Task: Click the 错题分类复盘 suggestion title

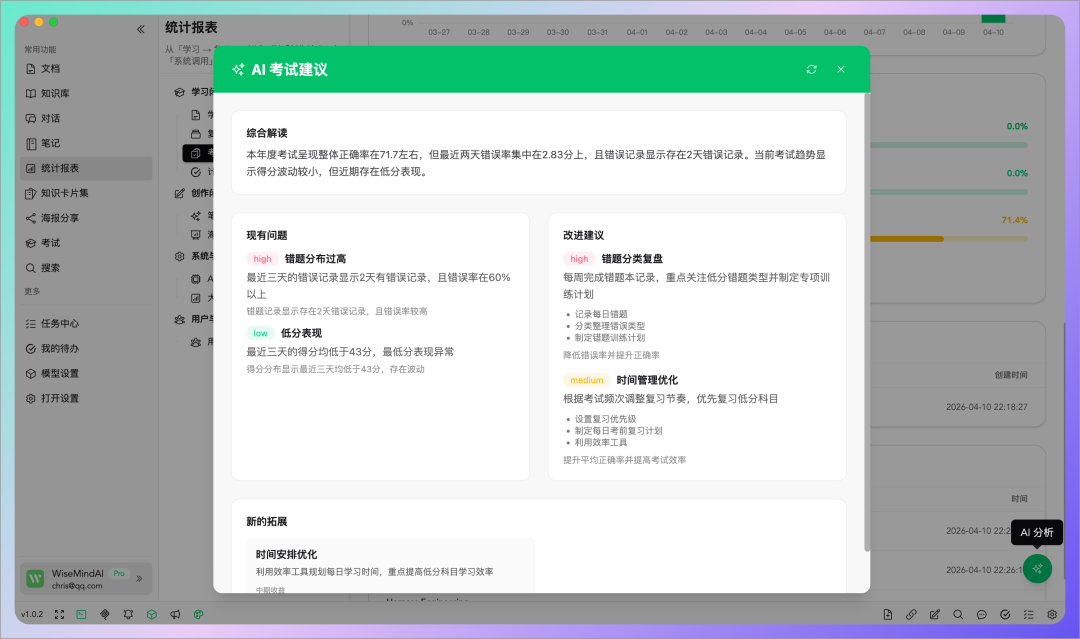Action: 632,259
